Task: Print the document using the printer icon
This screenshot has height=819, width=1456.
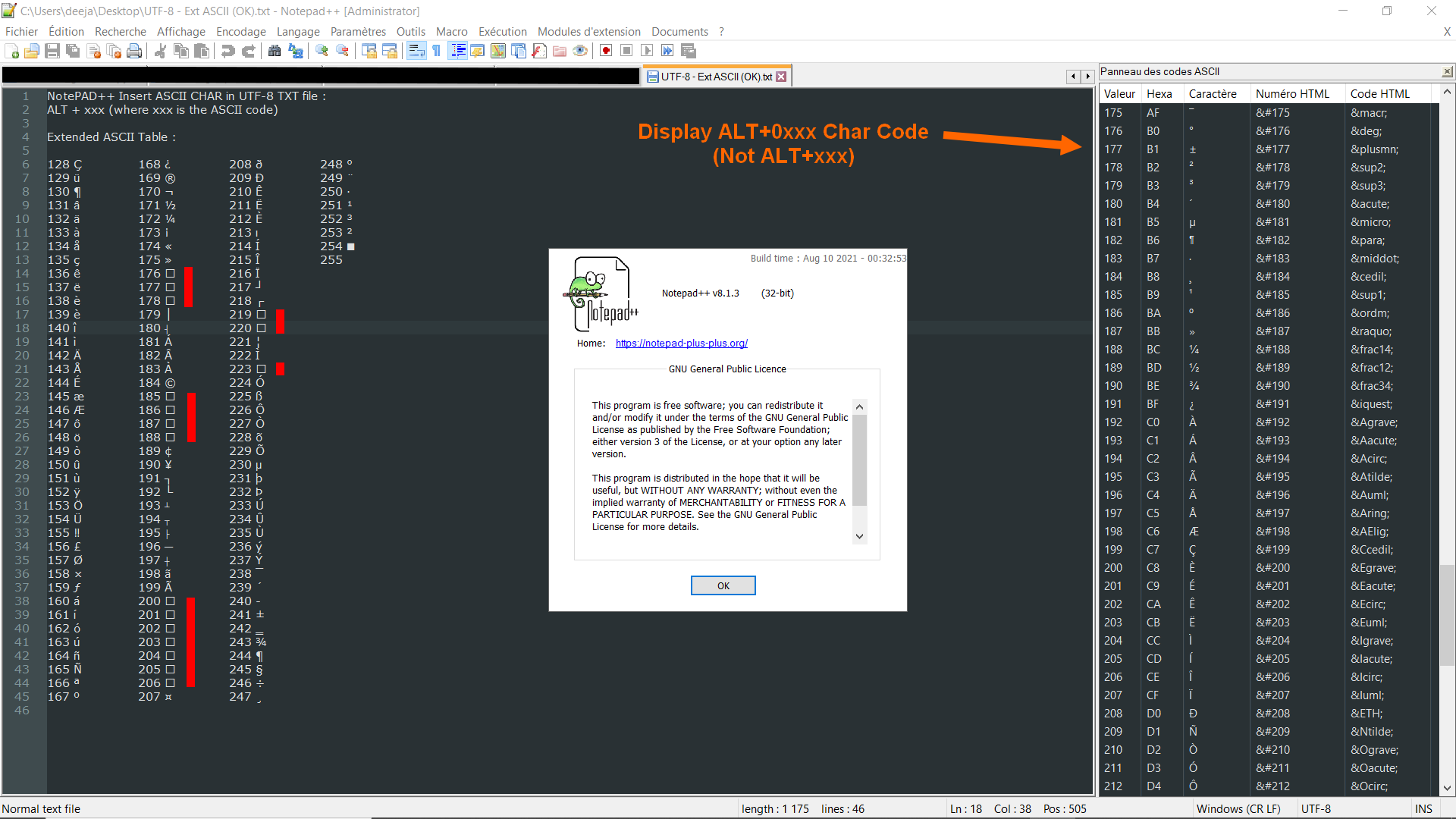Action: point(134,51)
